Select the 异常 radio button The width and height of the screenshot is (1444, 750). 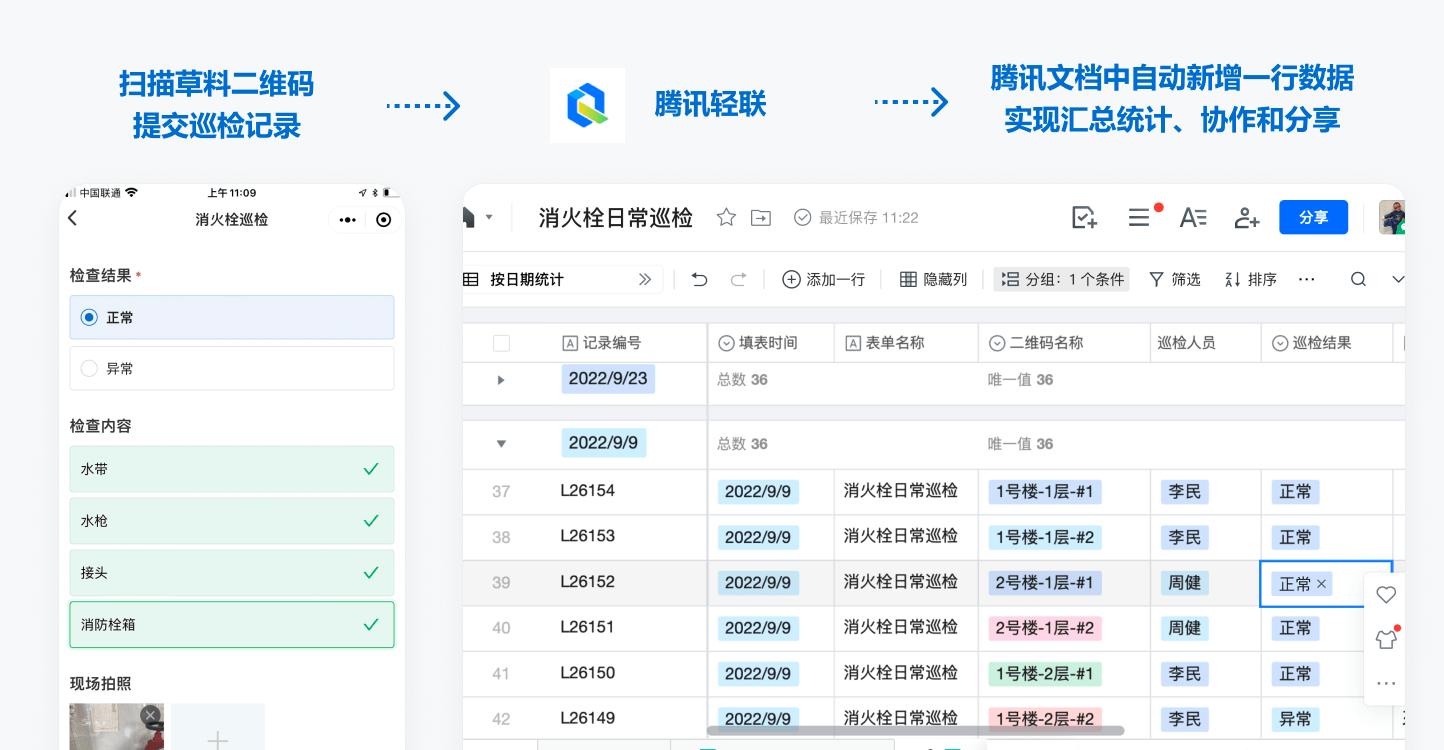coord(89,368)
